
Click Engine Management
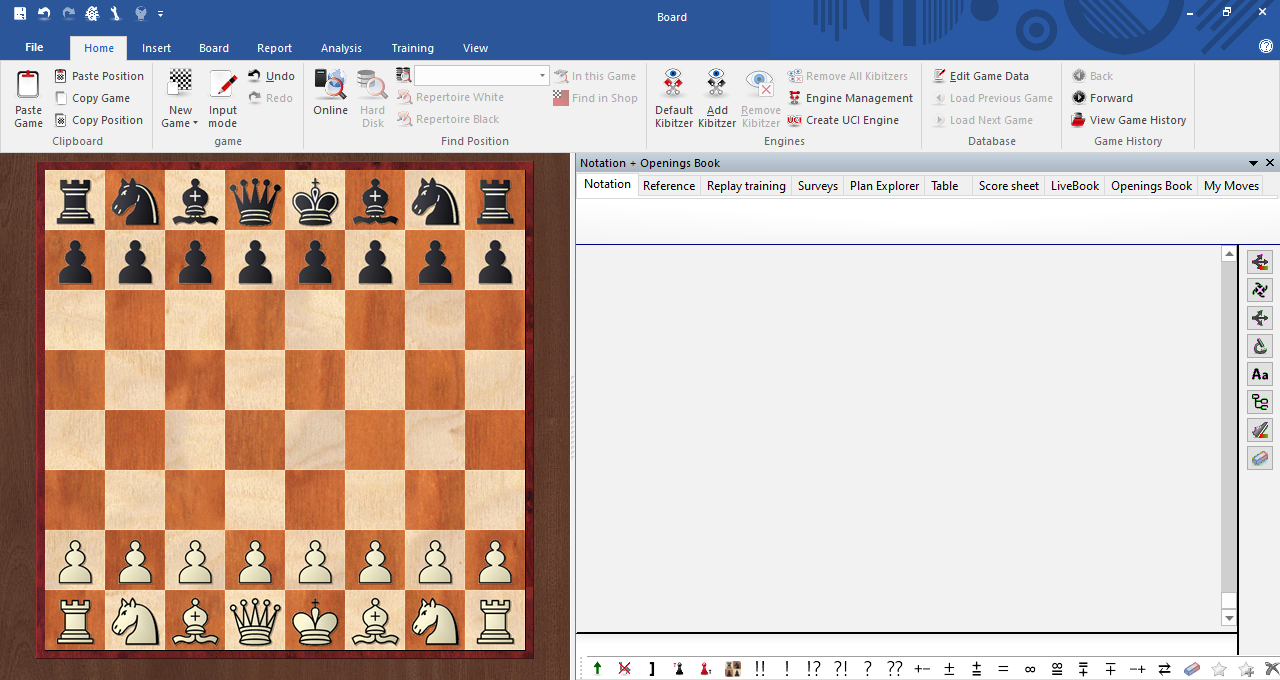tap(850, 98)
